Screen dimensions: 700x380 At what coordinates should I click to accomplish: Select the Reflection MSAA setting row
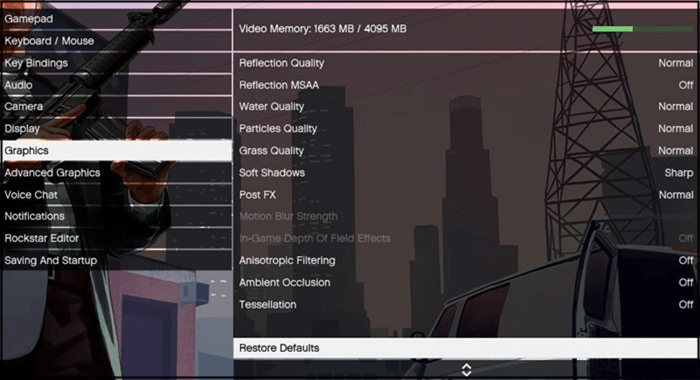tap(465, 85)
